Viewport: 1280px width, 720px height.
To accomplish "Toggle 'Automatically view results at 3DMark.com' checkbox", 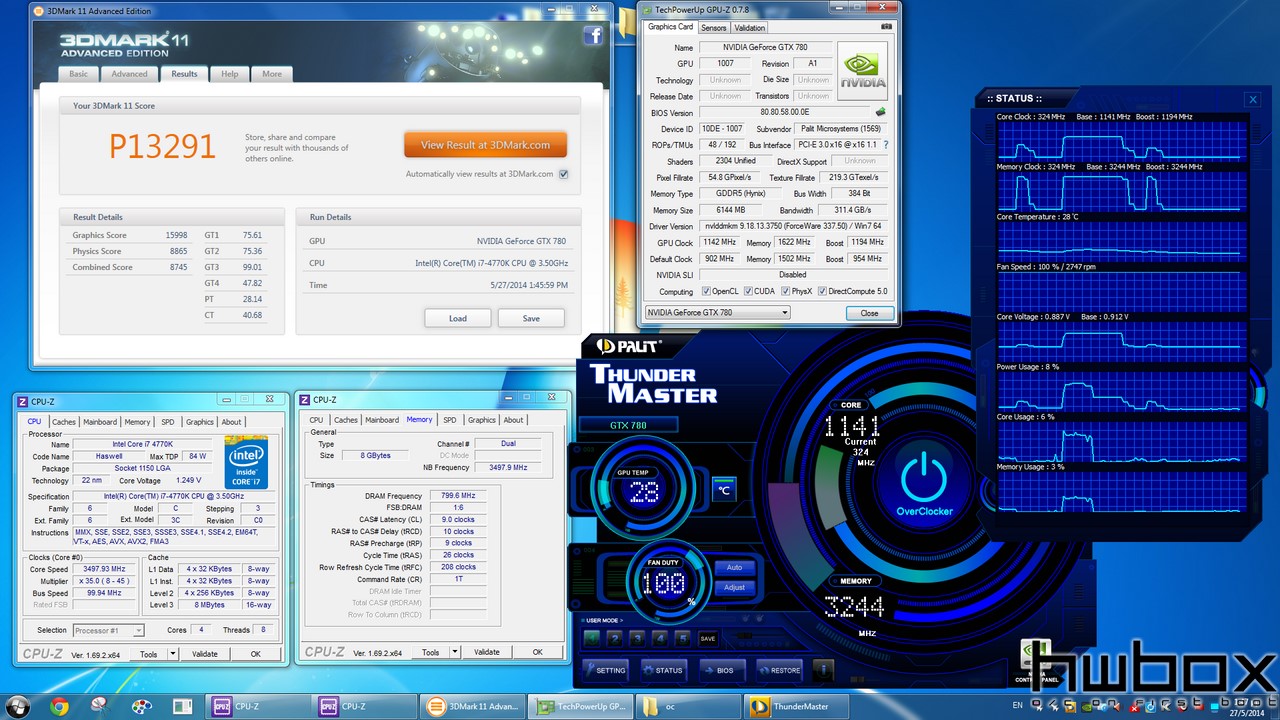I will [x=564, y=174].
